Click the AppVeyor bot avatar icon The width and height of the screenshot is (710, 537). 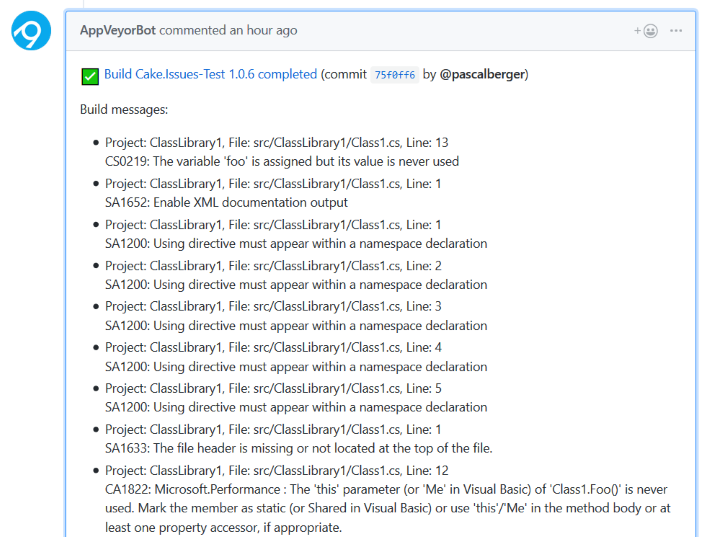(x=31, y=31)
